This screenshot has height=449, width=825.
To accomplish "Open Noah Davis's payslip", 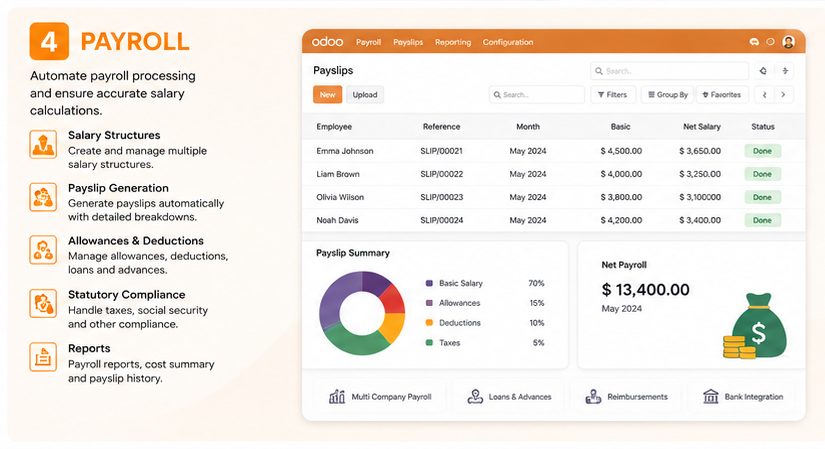I will coord(337,221).
